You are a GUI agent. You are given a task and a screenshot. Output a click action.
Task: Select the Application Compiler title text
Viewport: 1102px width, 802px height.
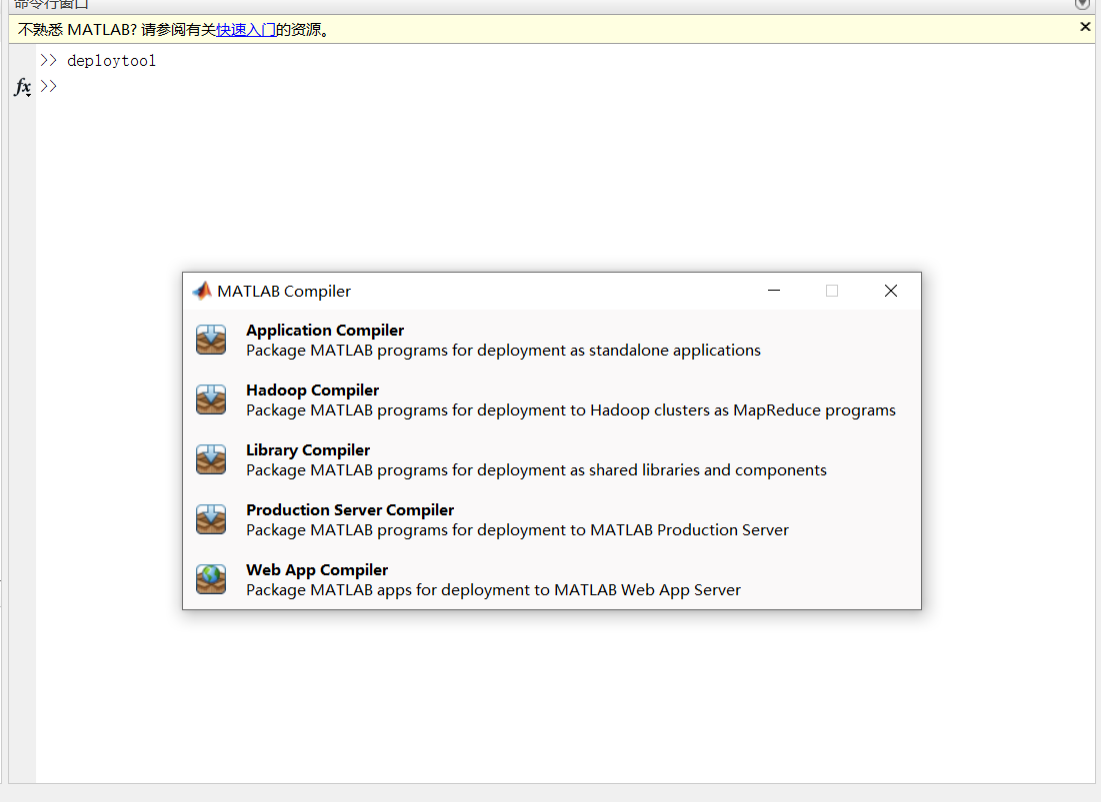pyautogui.click(x=325, y=330)
